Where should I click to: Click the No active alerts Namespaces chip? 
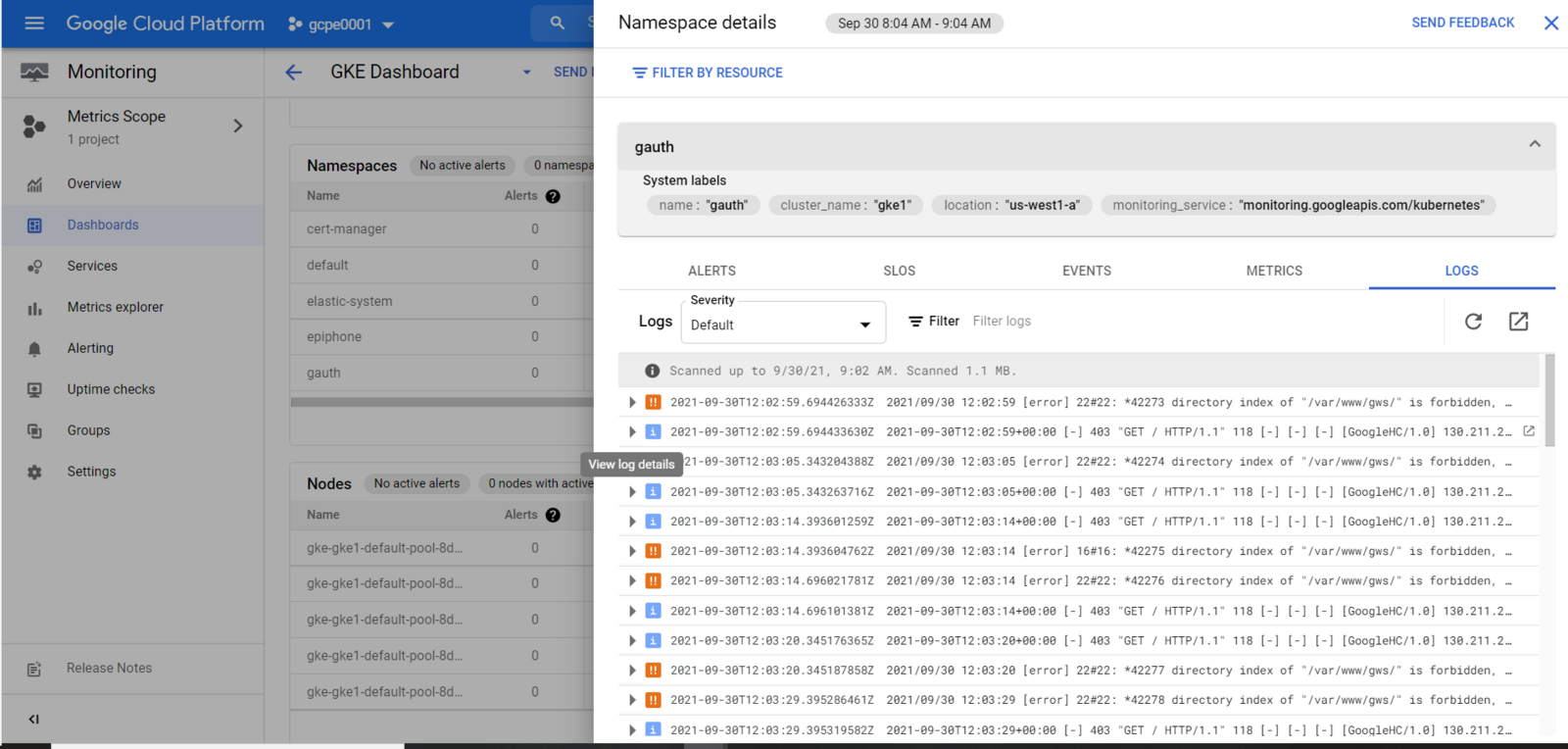coord(463,165)
